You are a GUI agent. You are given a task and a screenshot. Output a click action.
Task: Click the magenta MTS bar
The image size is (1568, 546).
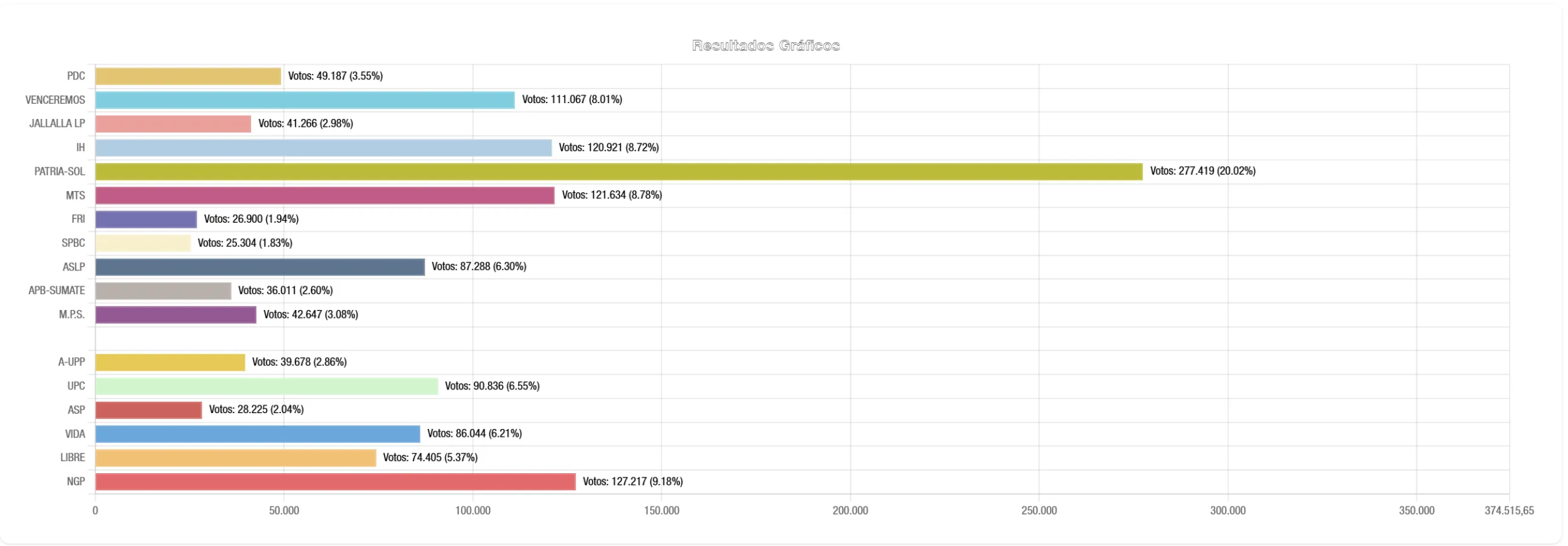(x=325, y=195)
